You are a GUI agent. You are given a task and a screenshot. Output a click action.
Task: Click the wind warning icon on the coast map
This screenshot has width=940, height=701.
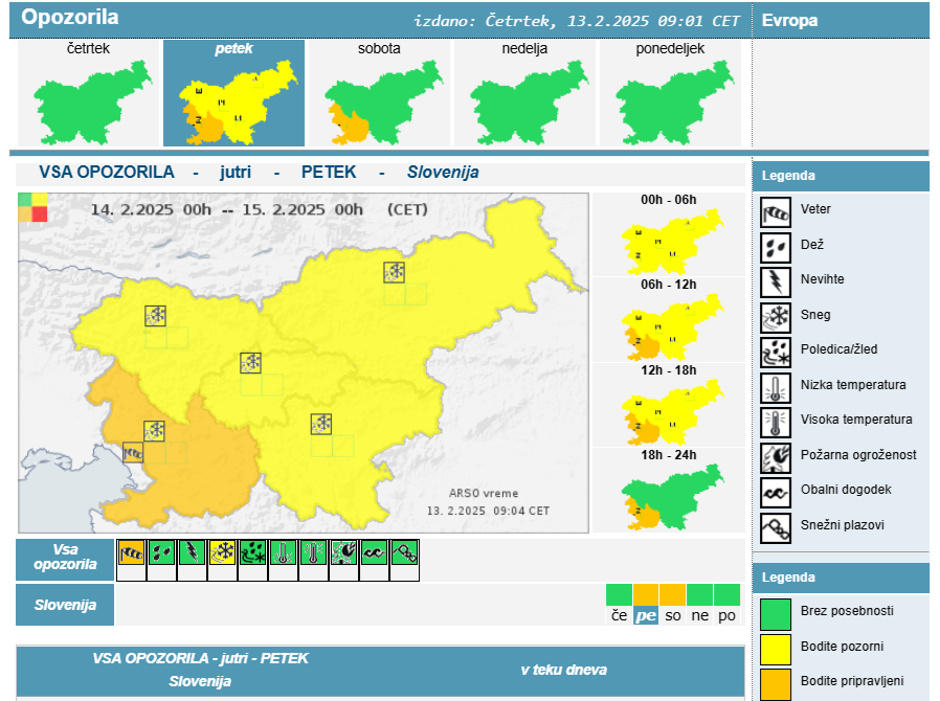[x=133, y=452]
